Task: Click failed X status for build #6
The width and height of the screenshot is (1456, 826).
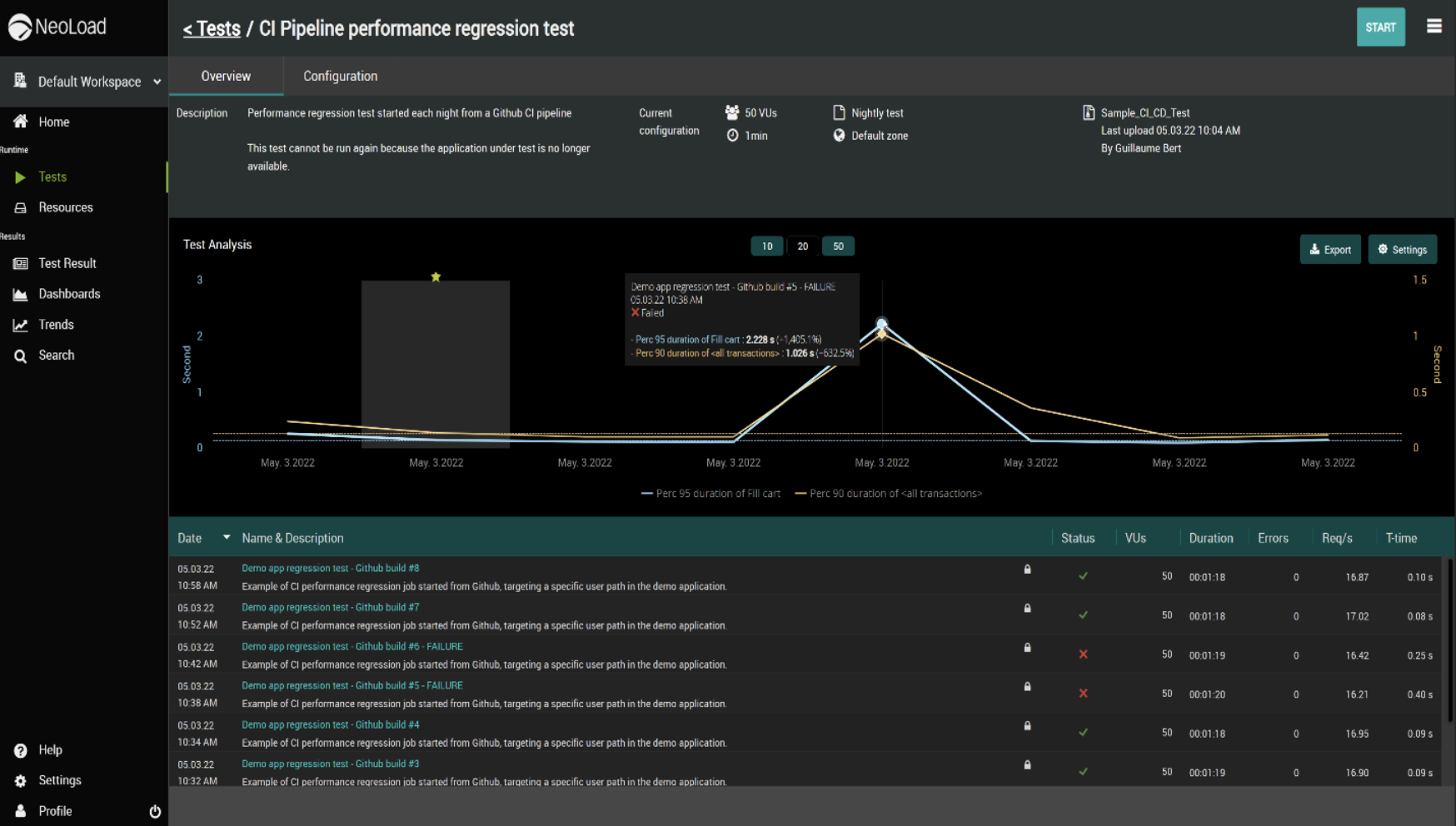Action: (1083, 654)
